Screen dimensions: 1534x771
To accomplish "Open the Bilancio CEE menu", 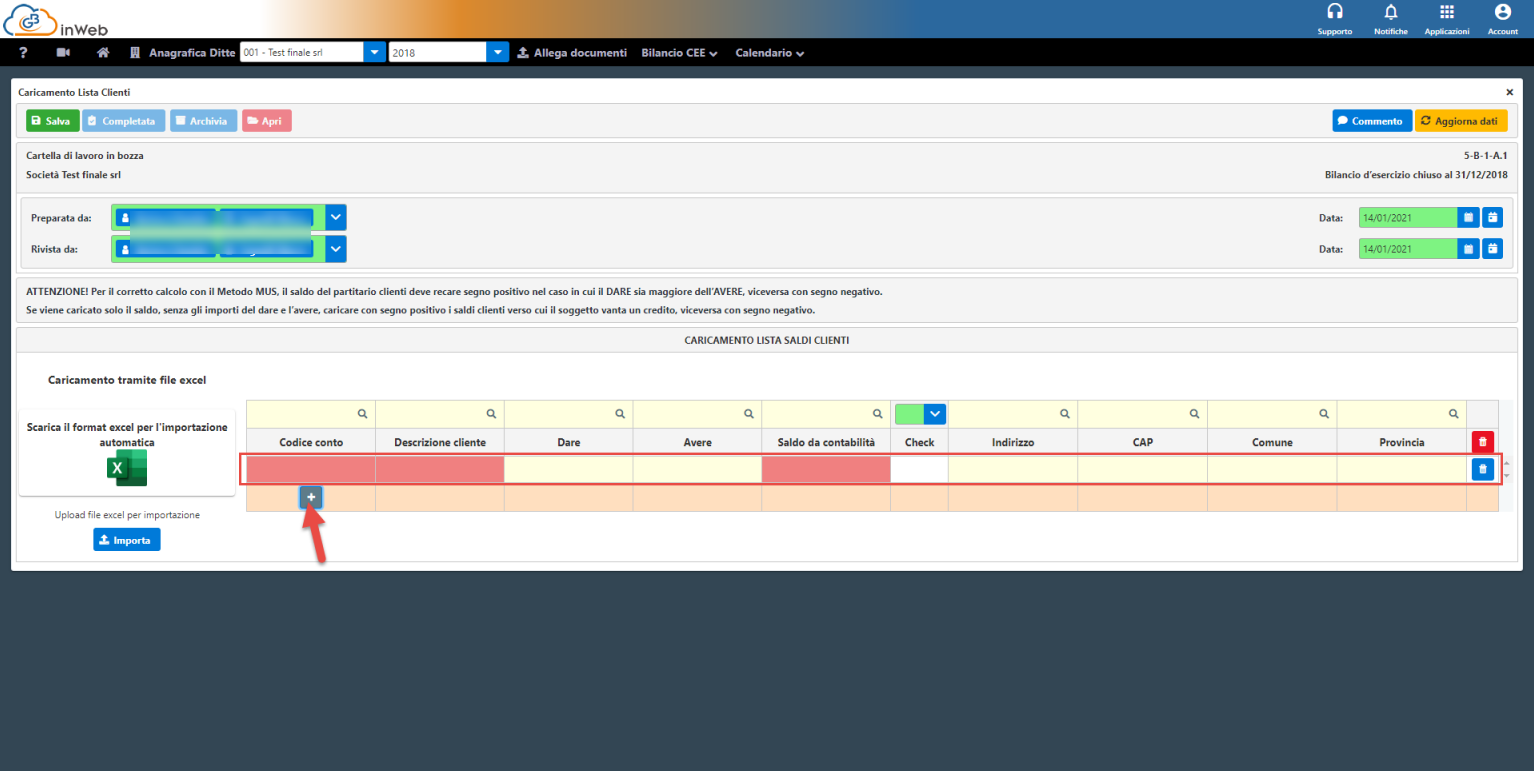I will pos(679,53).
